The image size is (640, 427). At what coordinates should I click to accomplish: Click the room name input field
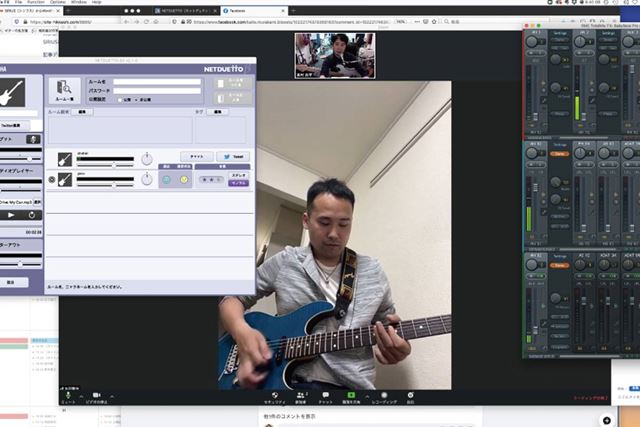[157, 82]
